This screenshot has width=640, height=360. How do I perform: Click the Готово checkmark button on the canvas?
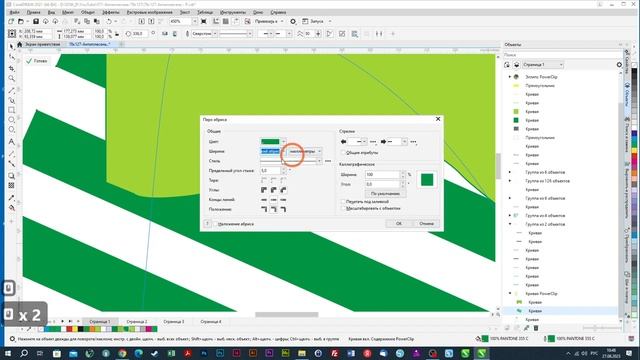coord(37,61)
